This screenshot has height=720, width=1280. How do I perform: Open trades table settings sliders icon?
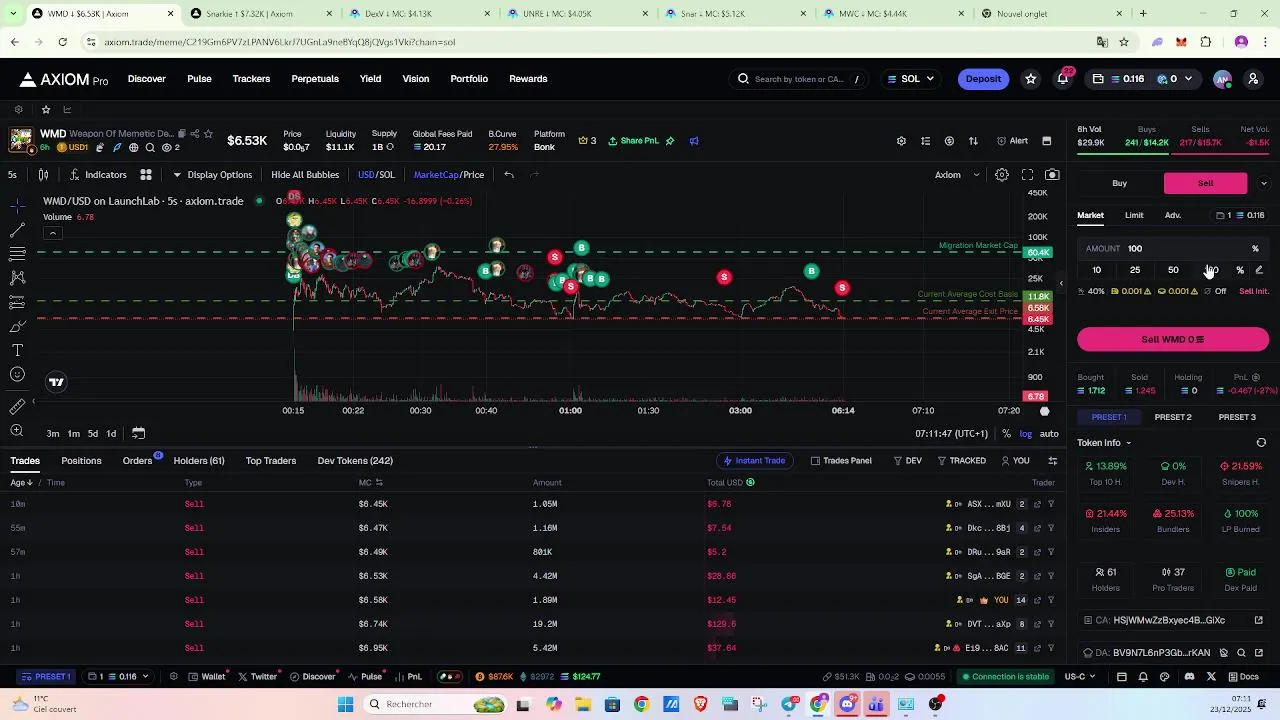[x=1052, y=461]
